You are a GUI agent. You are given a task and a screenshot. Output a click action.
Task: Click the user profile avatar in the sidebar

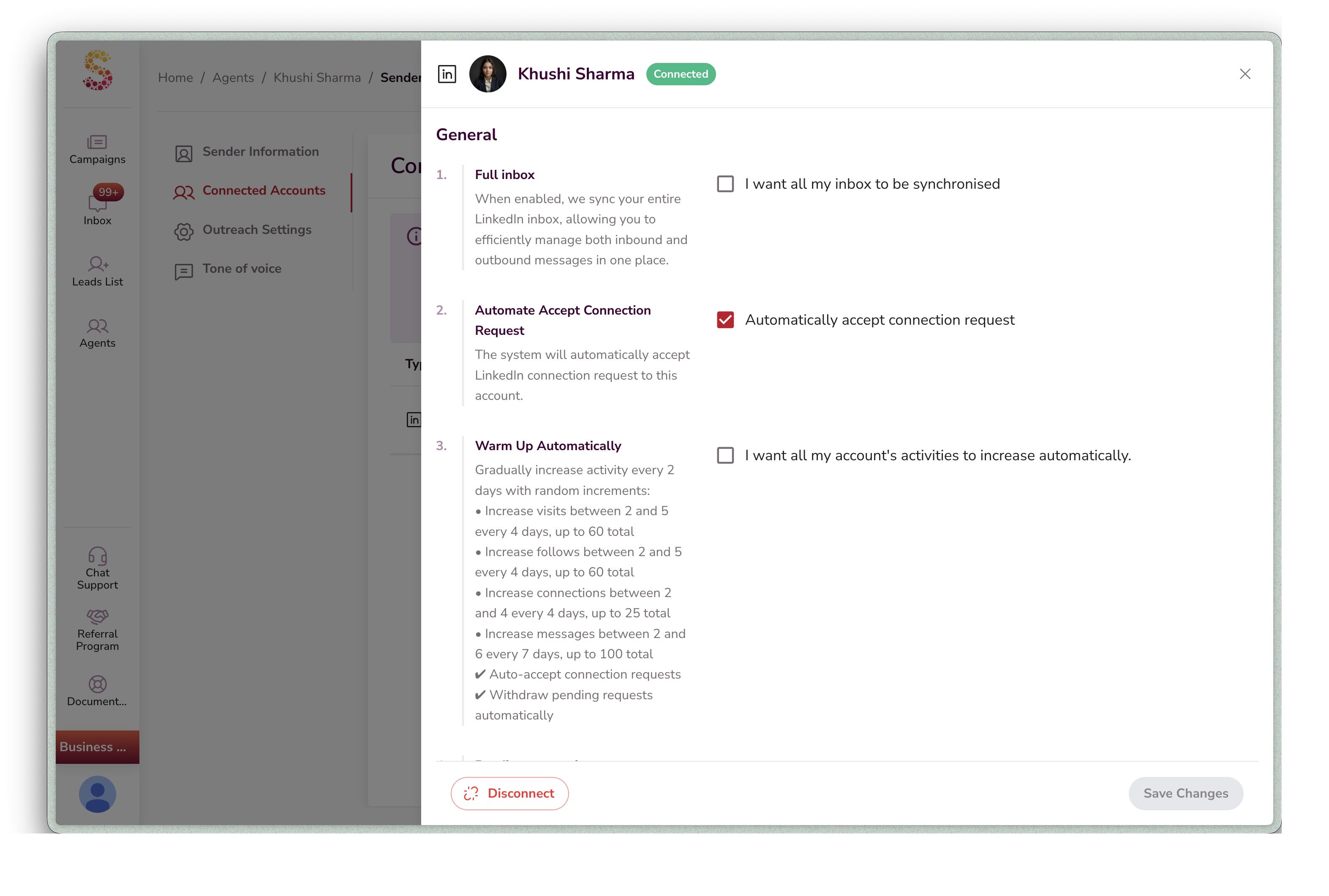97,794
